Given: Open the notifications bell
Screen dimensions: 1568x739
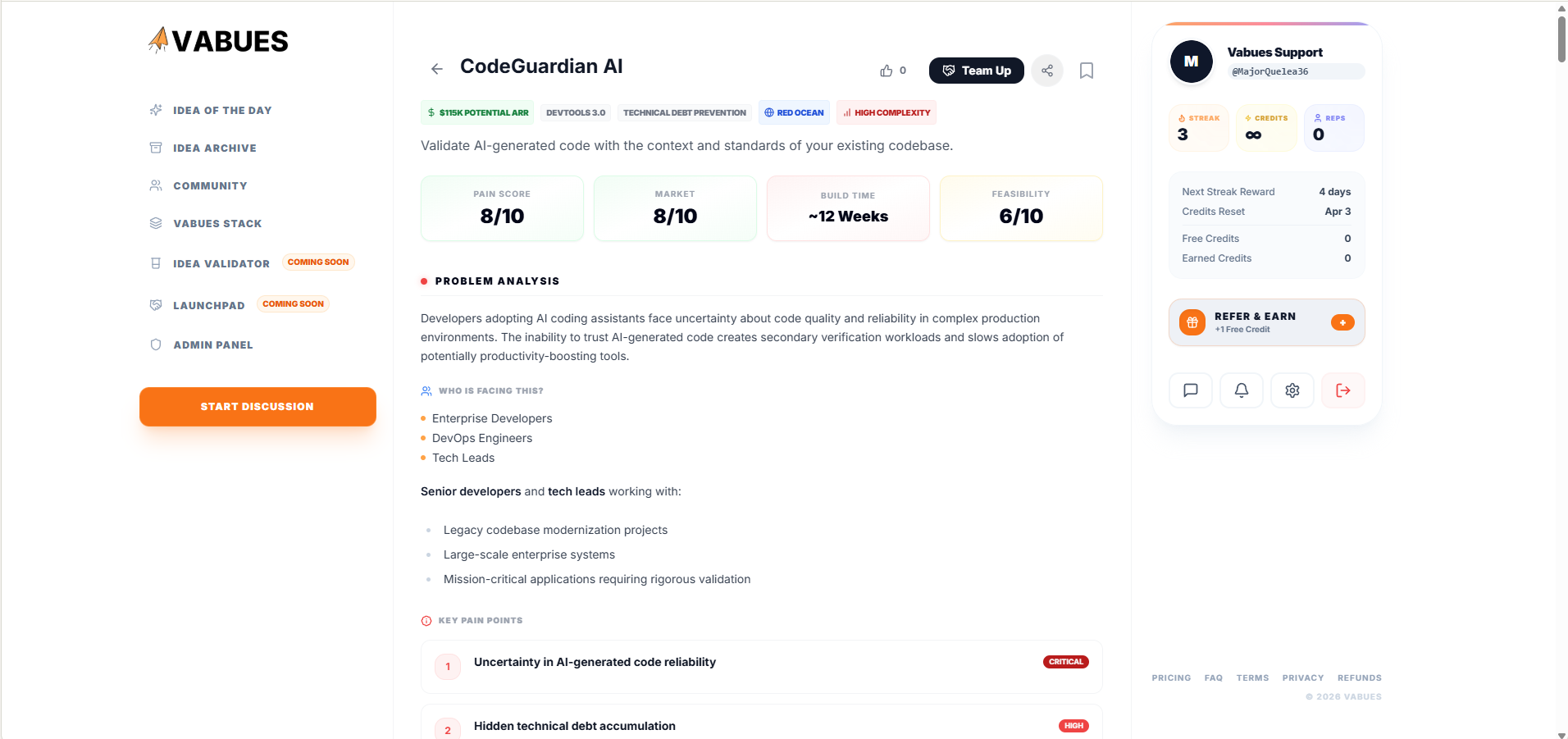Looking at the screenshot, I should pos(1242,390).
